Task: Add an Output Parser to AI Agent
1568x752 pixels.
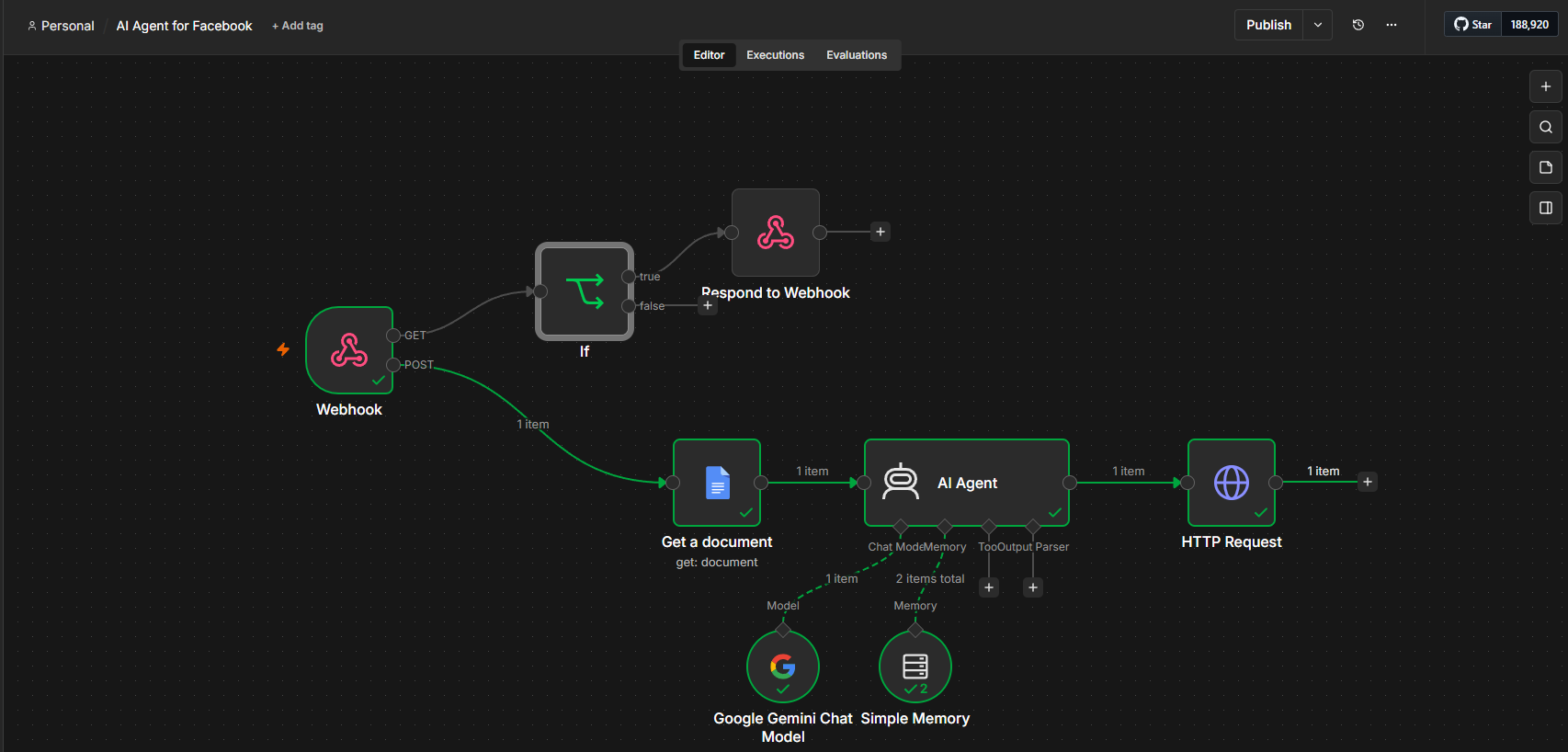Action: tap(1033, 587)
